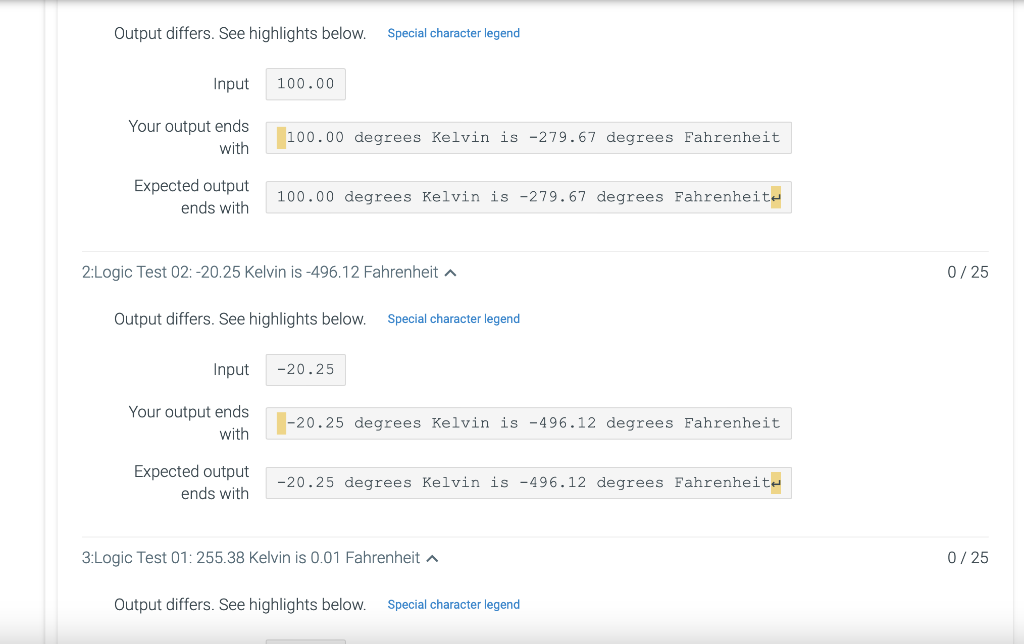
Task: Click newline symbol in second expected output
Action: 776,483
